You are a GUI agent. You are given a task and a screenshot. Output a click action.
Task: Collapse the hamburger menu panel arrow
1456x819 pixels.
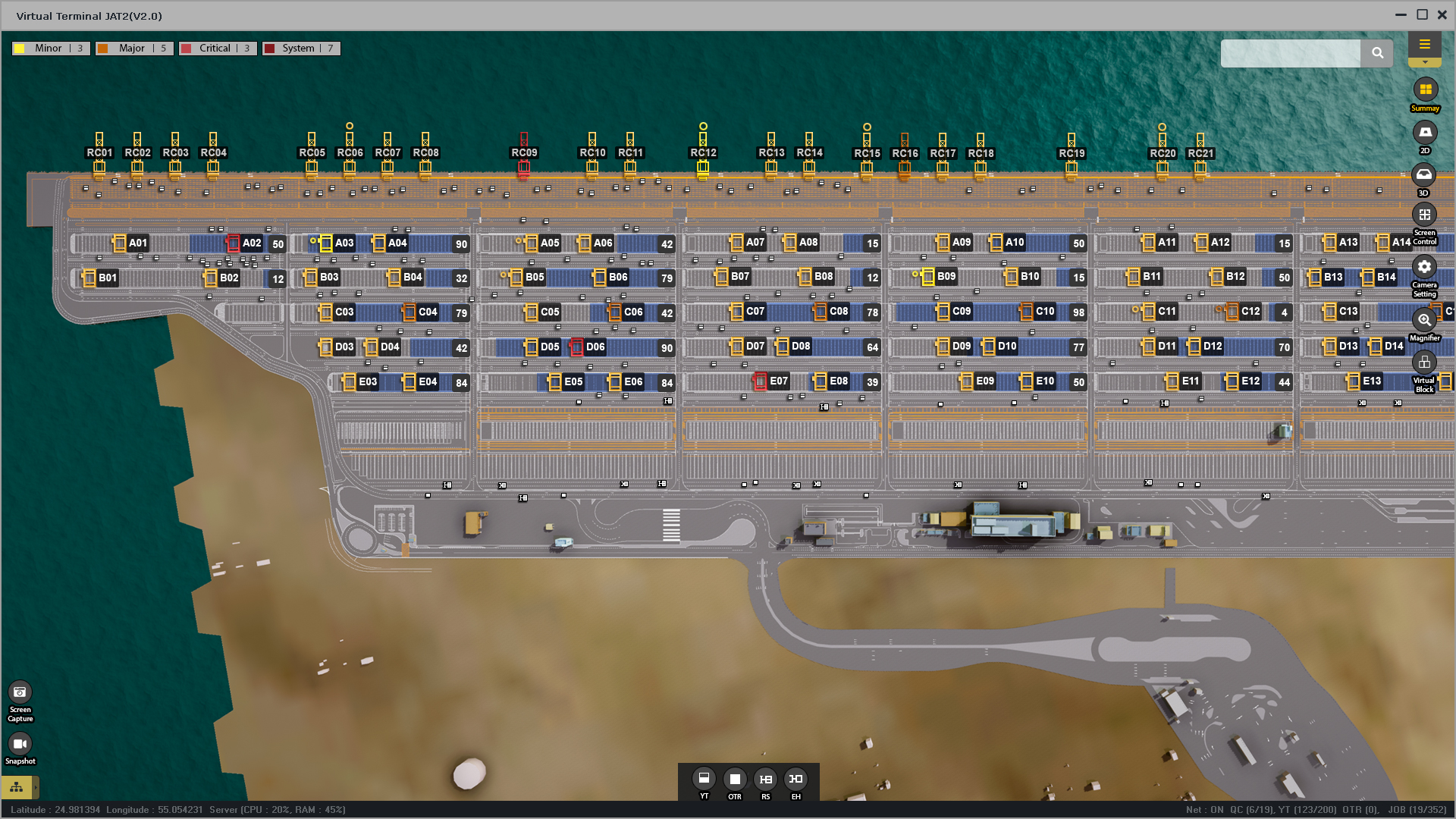[x=1425, y=63]
